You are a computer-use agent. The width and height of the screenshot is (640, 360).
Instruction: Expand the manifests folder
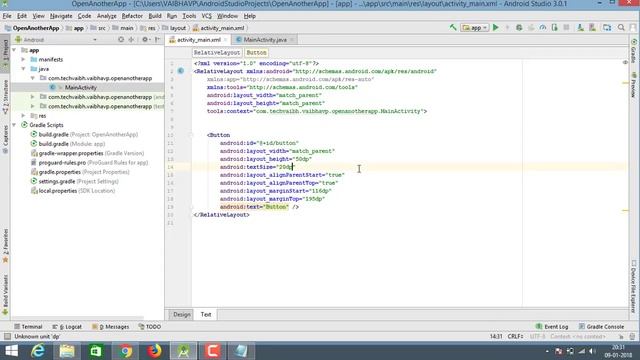click(x=23, y=59)
